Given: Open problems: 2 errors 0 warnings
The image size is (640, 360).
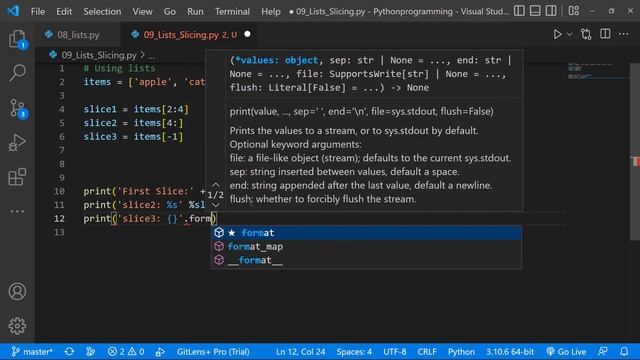Looking at the screenshot, I should (x=126, y=351).
